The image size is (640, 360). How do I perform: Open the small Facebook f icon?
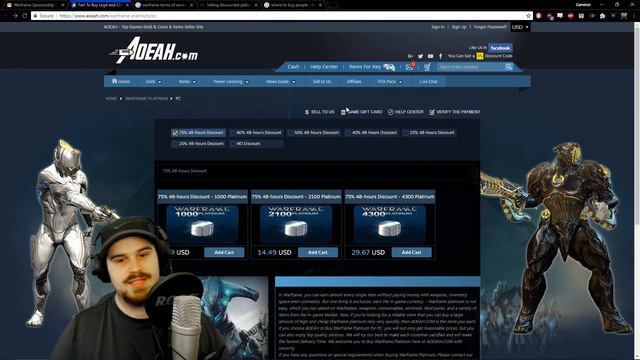coord(440,56)
